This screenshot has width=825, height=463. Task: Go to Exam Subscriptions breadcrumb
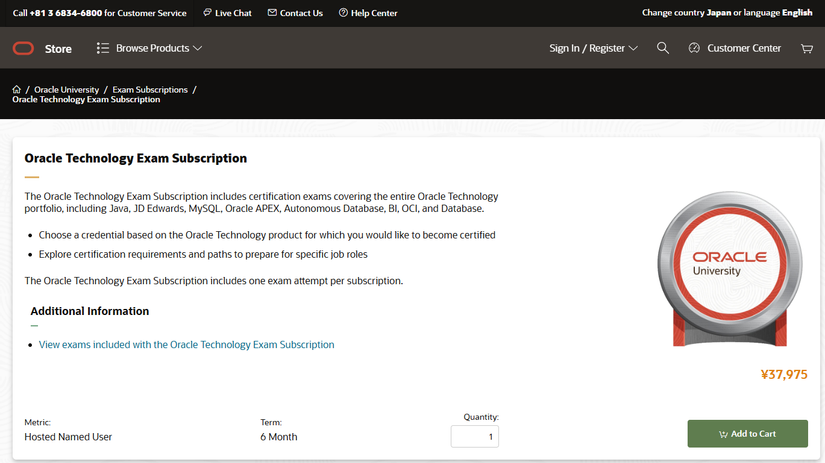pos(149,89)
